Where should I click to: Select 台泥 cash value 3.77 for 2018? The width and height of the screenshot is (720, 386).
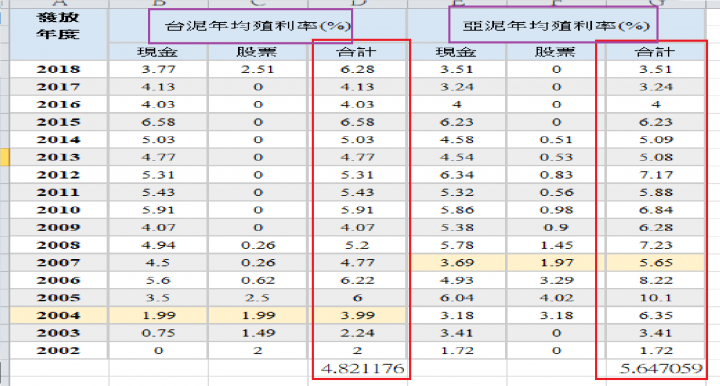(158, 69)
